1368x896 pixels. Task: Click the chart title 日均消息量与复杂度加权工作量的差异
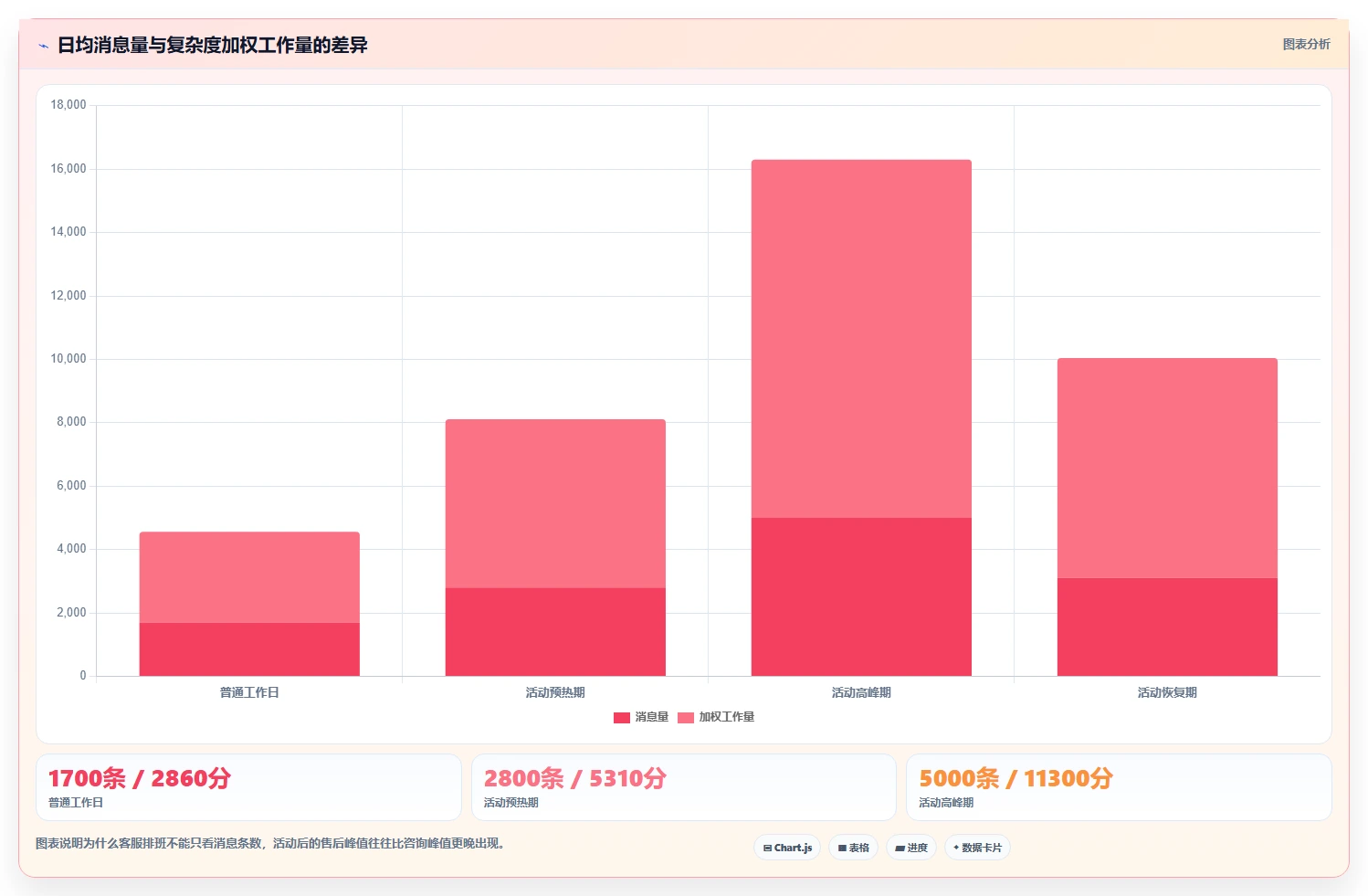[212, 45]
